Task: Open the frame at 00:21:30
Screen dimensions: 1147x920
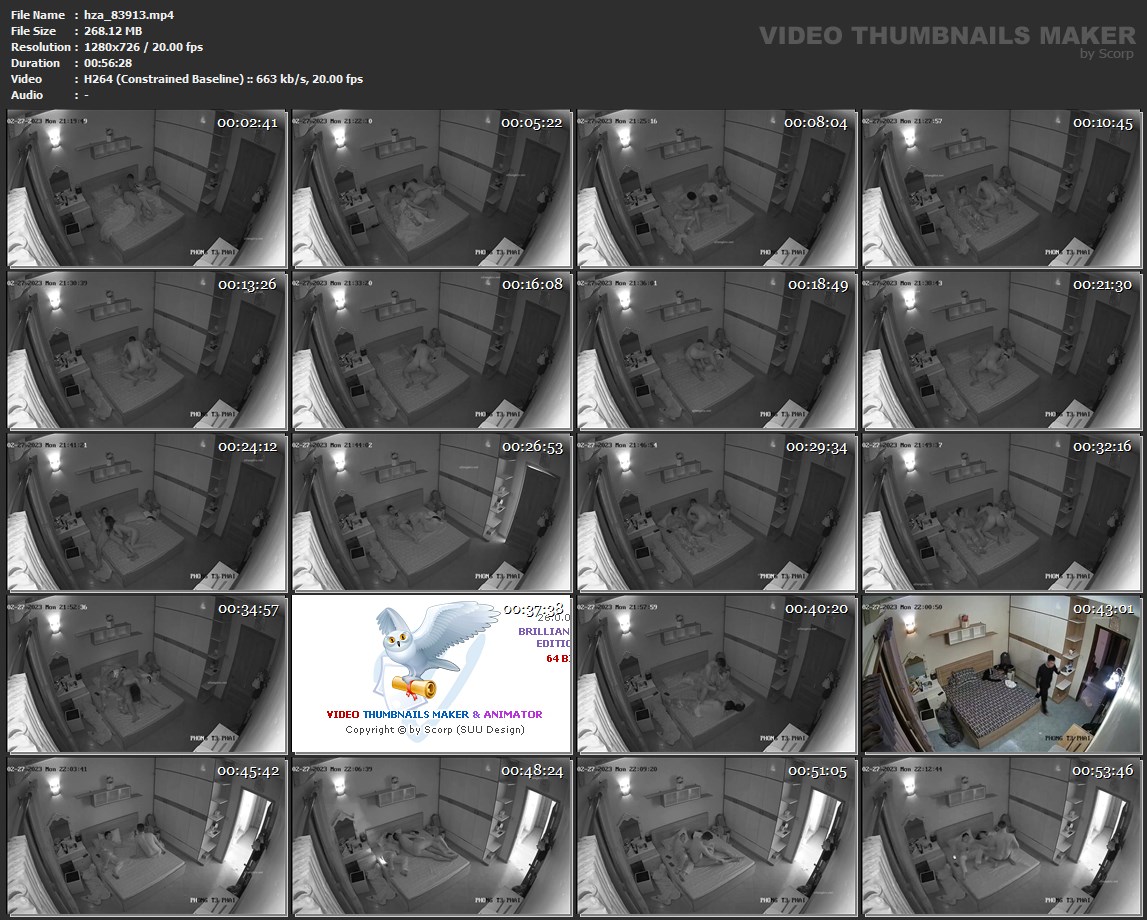Action: pyautogui.click(x=1001, y=350)
